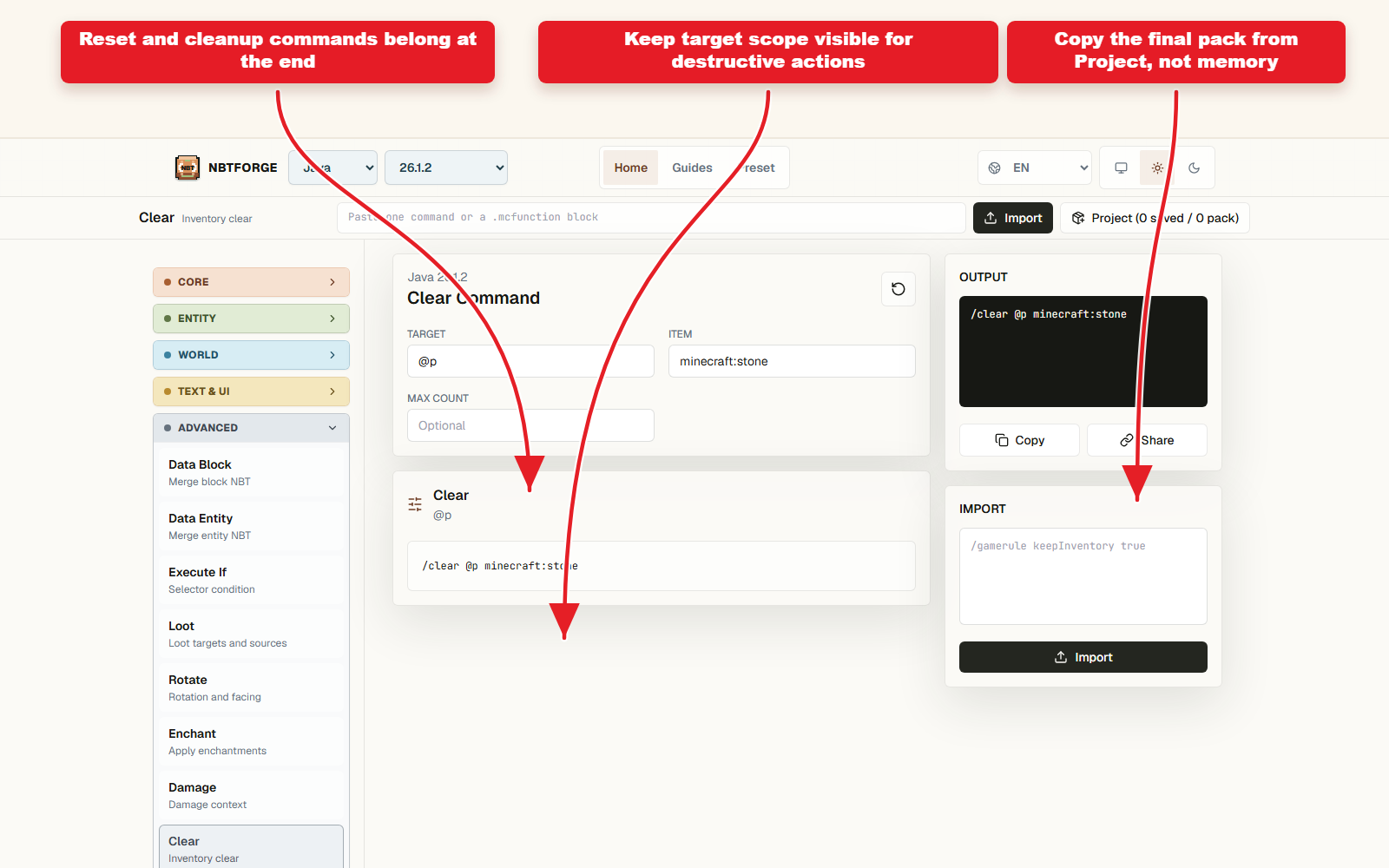This screenshot has width=1389, height=868.
Task: Switch to light theme
Action: pos(1157,168)
